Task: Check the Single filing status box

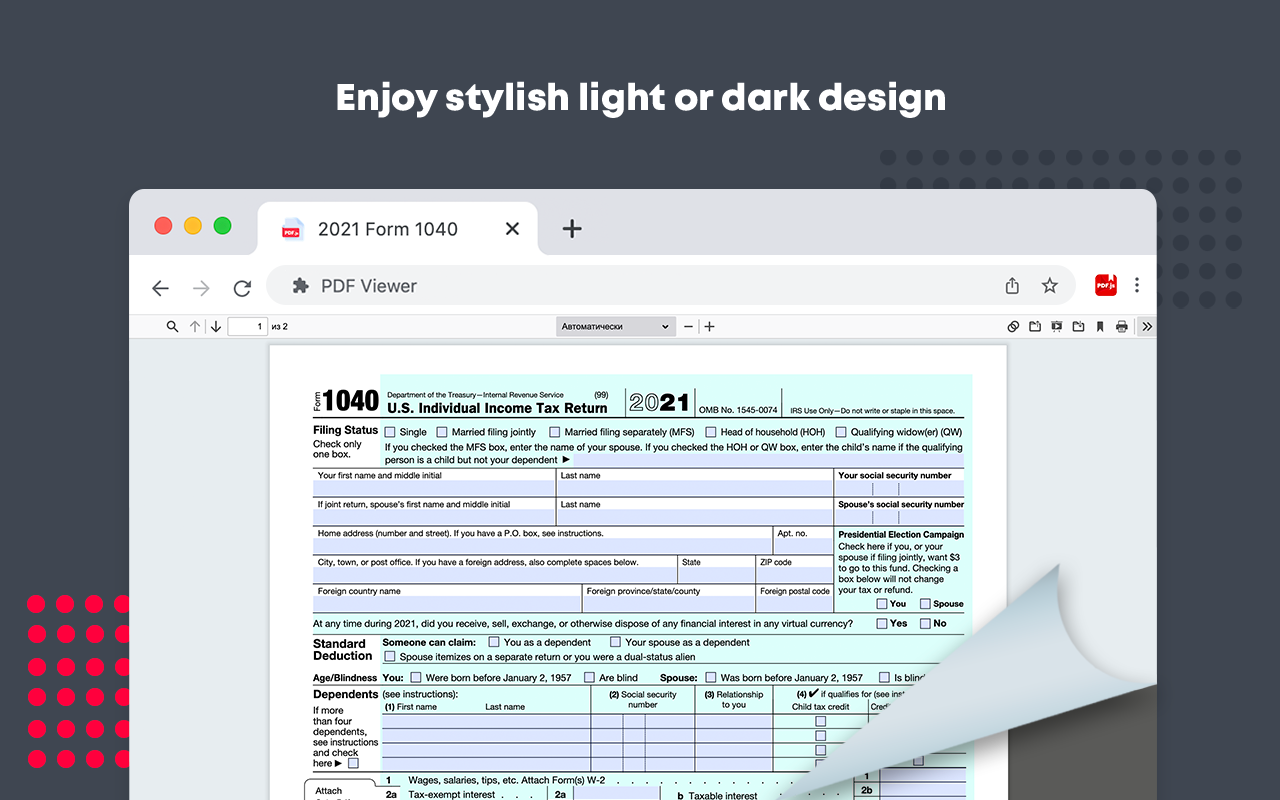Action: (x=388, y=431)
